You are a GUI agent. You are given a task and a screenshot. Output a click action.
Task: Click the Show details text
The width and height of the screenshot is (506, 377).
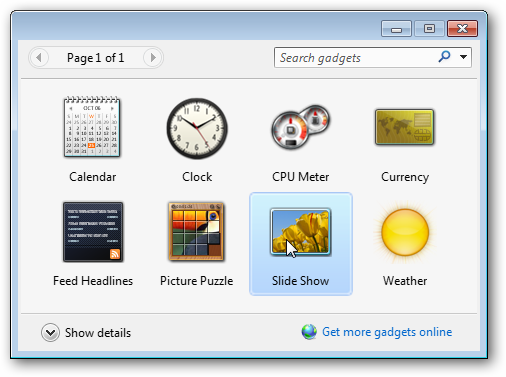click(98, 333)
